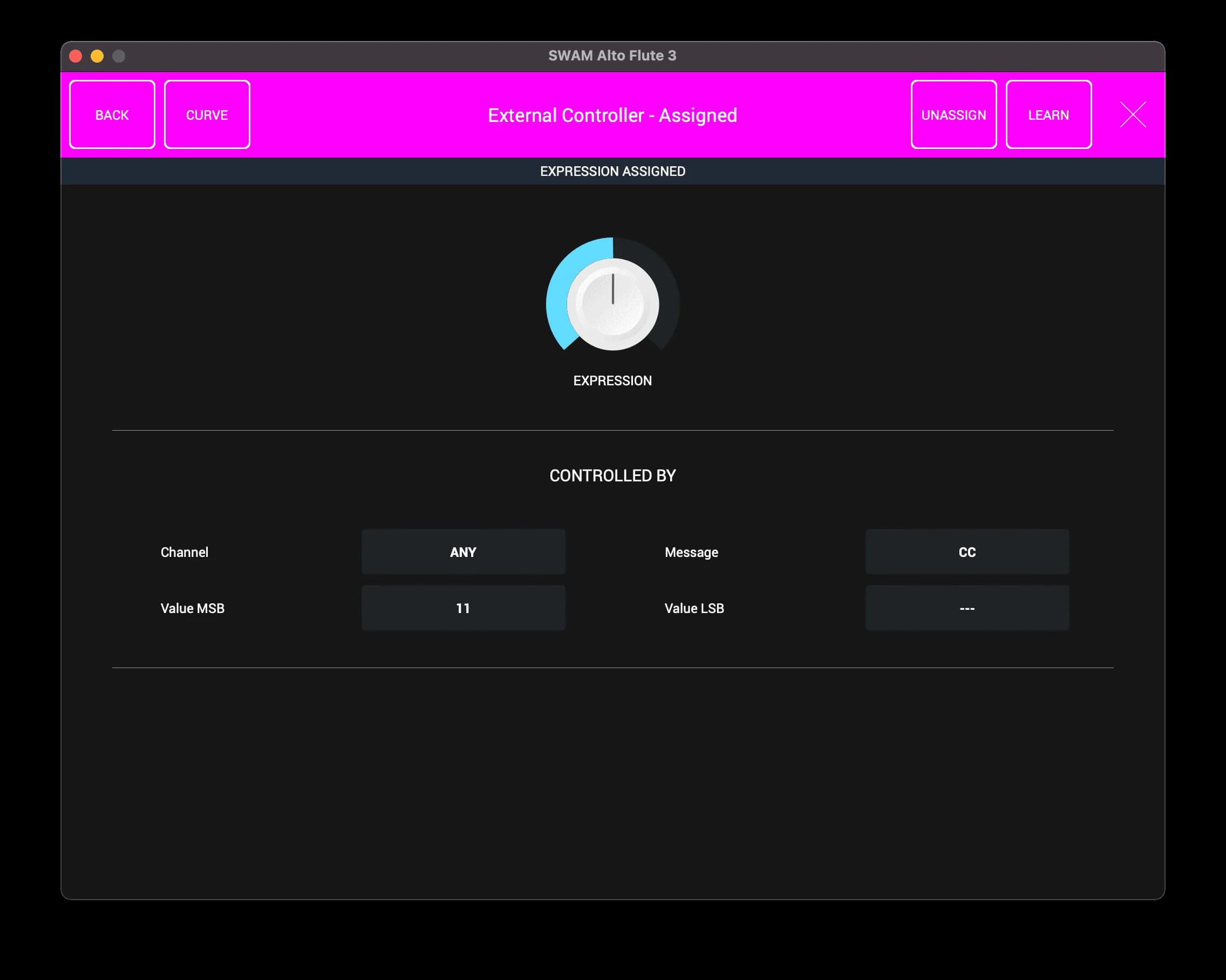Image resolution: width=1226 pixels, height=980 pixels.
Task: Open the CURVE editor
Action: click(207, 115)
